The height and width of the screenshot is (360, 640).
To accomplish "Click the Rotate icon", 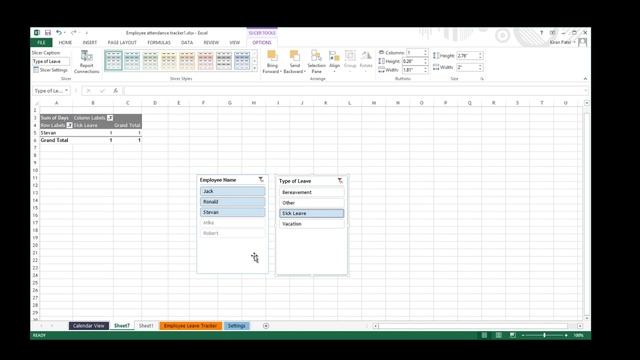I will [366, 56].
